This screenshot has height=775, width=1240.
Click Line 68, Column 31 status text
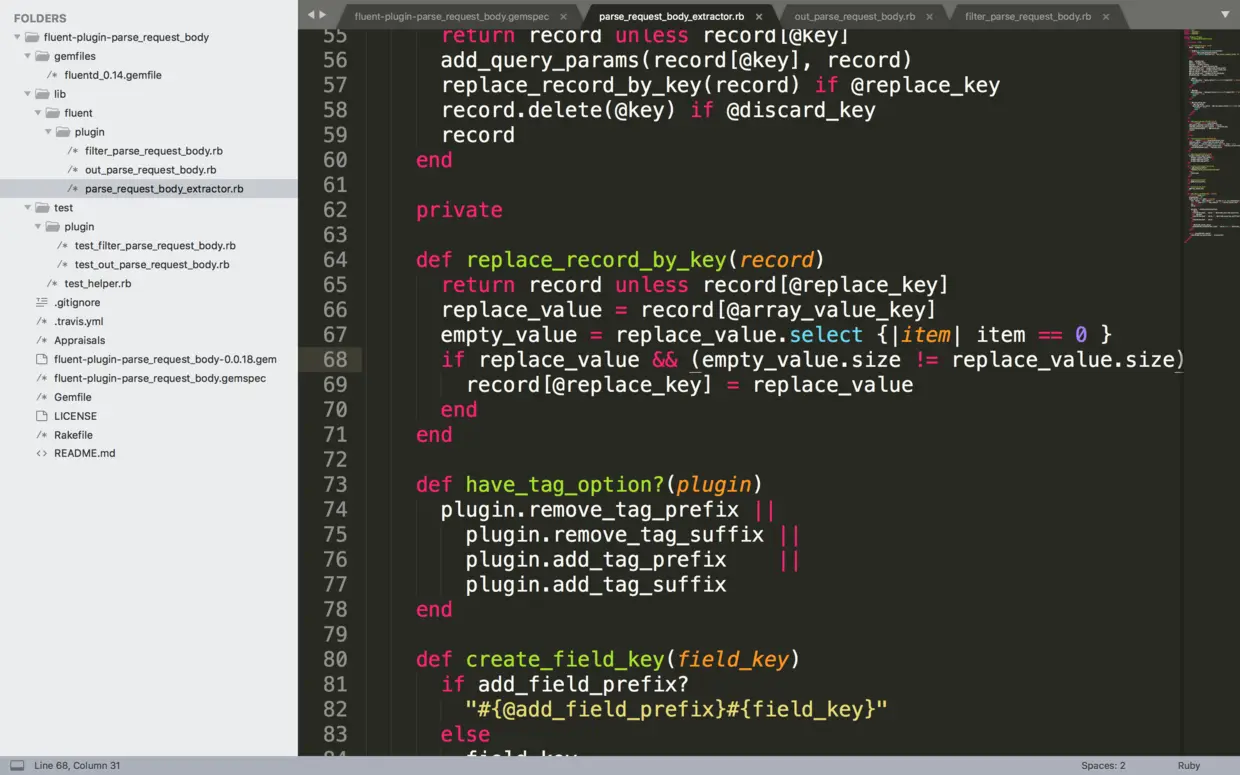pyautogui.click(x=77, y=766)
